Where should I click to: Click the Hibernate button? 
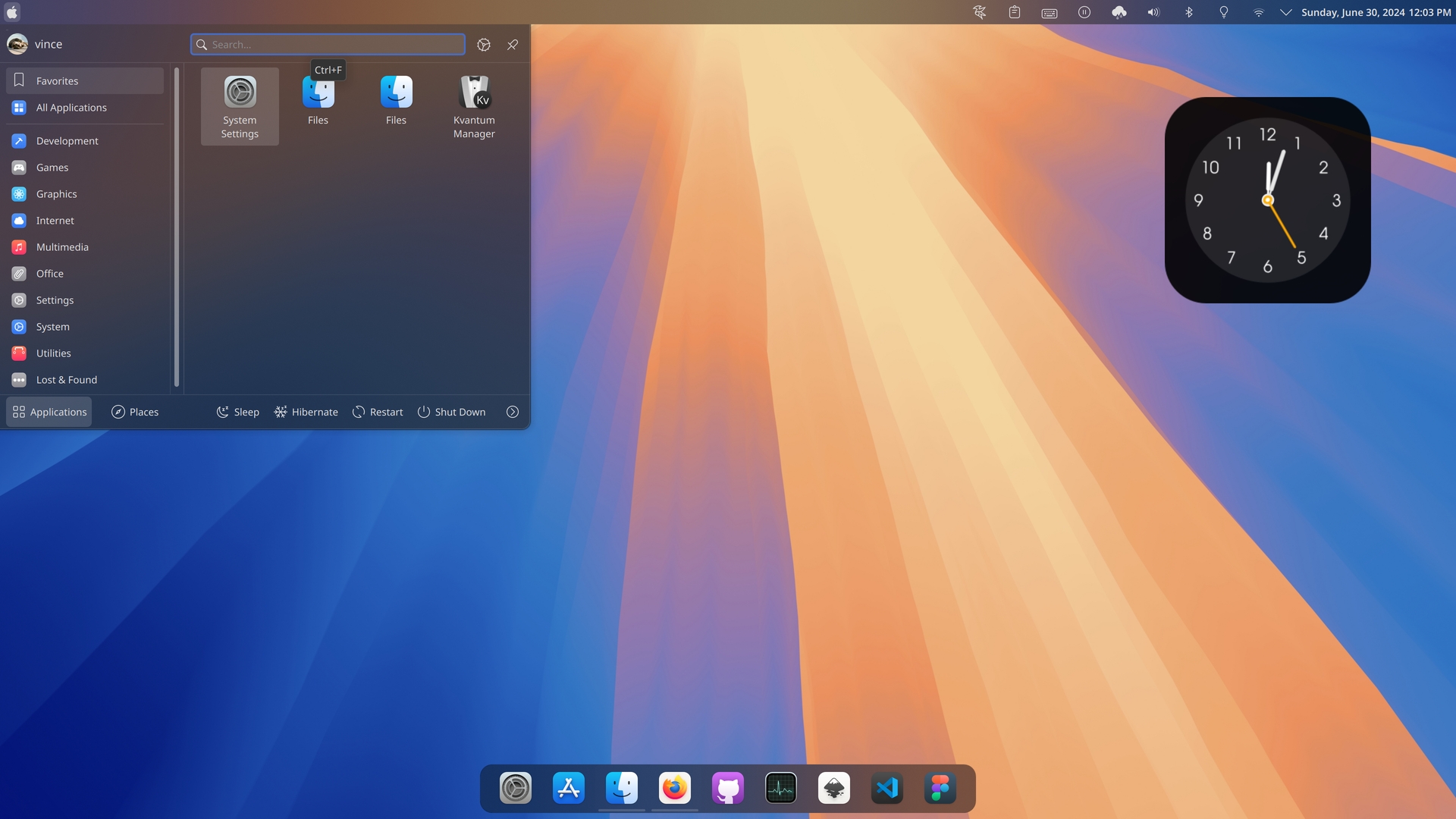306,412
